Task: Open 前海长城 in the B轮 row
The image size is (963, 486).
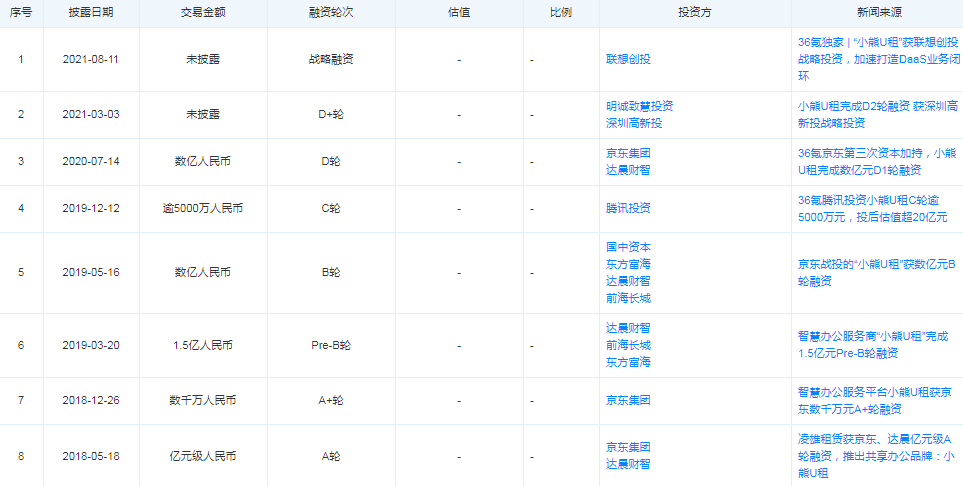Action: pyautogui.click(x=627, y=298)
